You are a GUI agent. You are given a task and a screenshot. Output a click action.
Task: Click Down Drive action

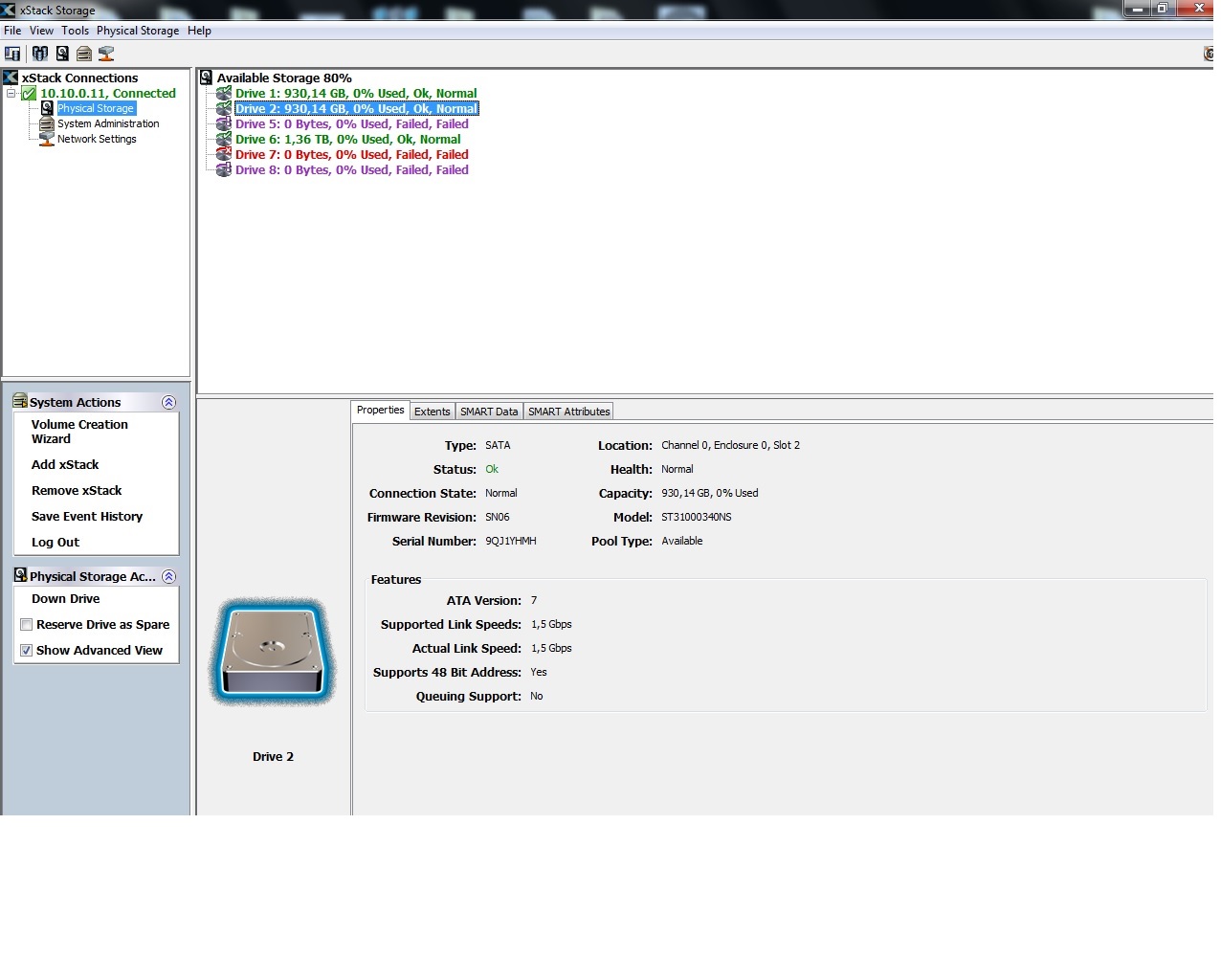(x=65, y=599)
